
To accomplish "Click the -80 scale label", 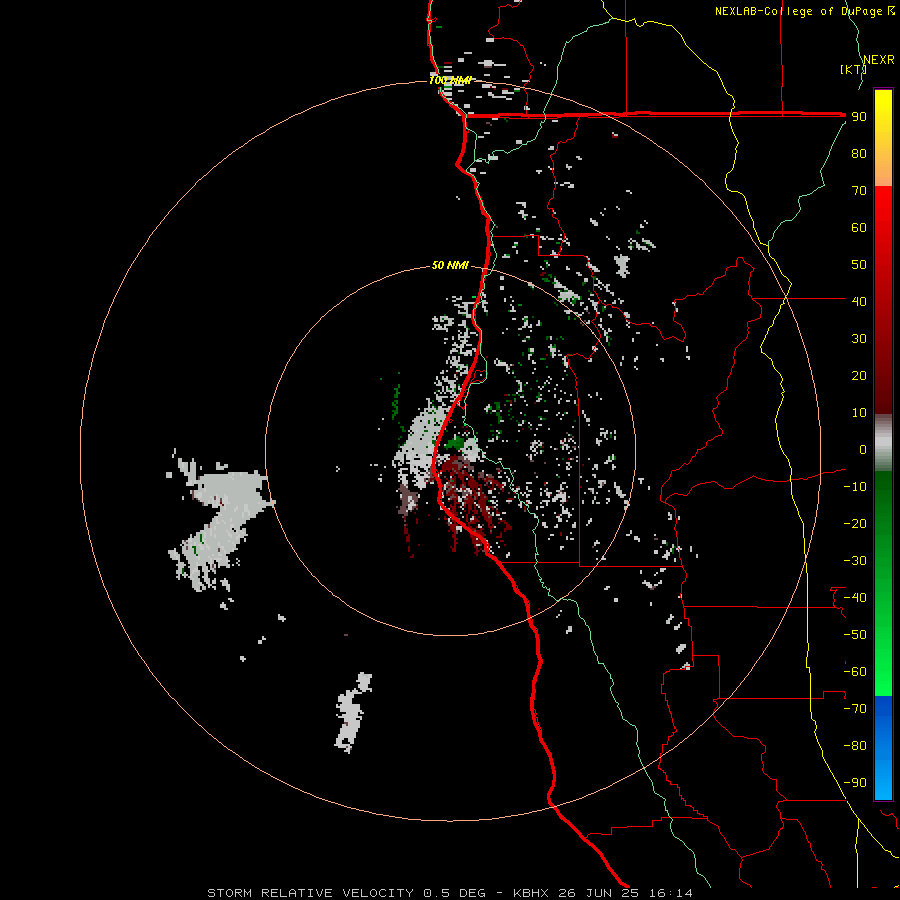I will pos(855,746).
